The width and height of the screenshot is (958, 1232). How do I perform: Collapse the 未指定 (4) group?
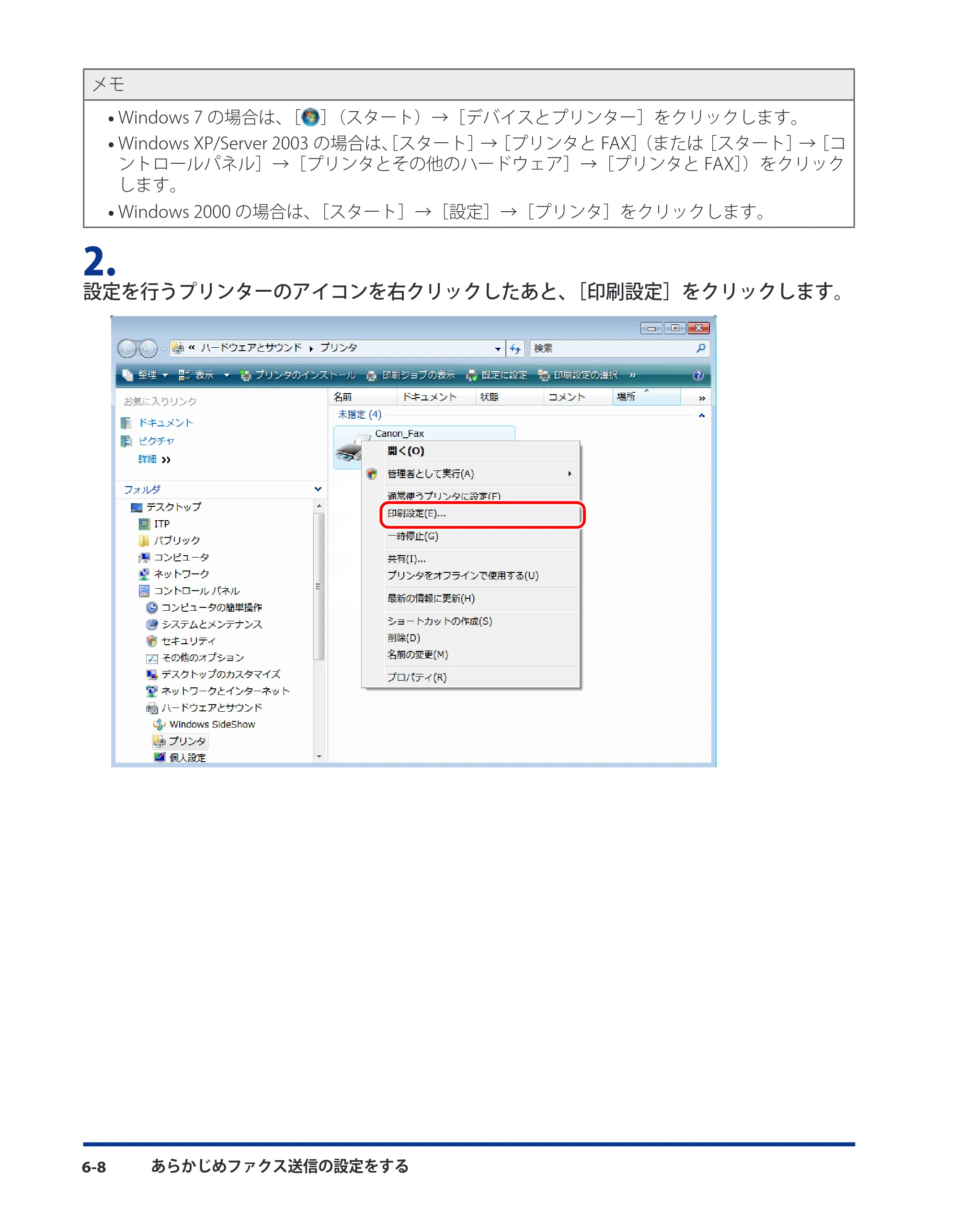(x=701, y=415)
